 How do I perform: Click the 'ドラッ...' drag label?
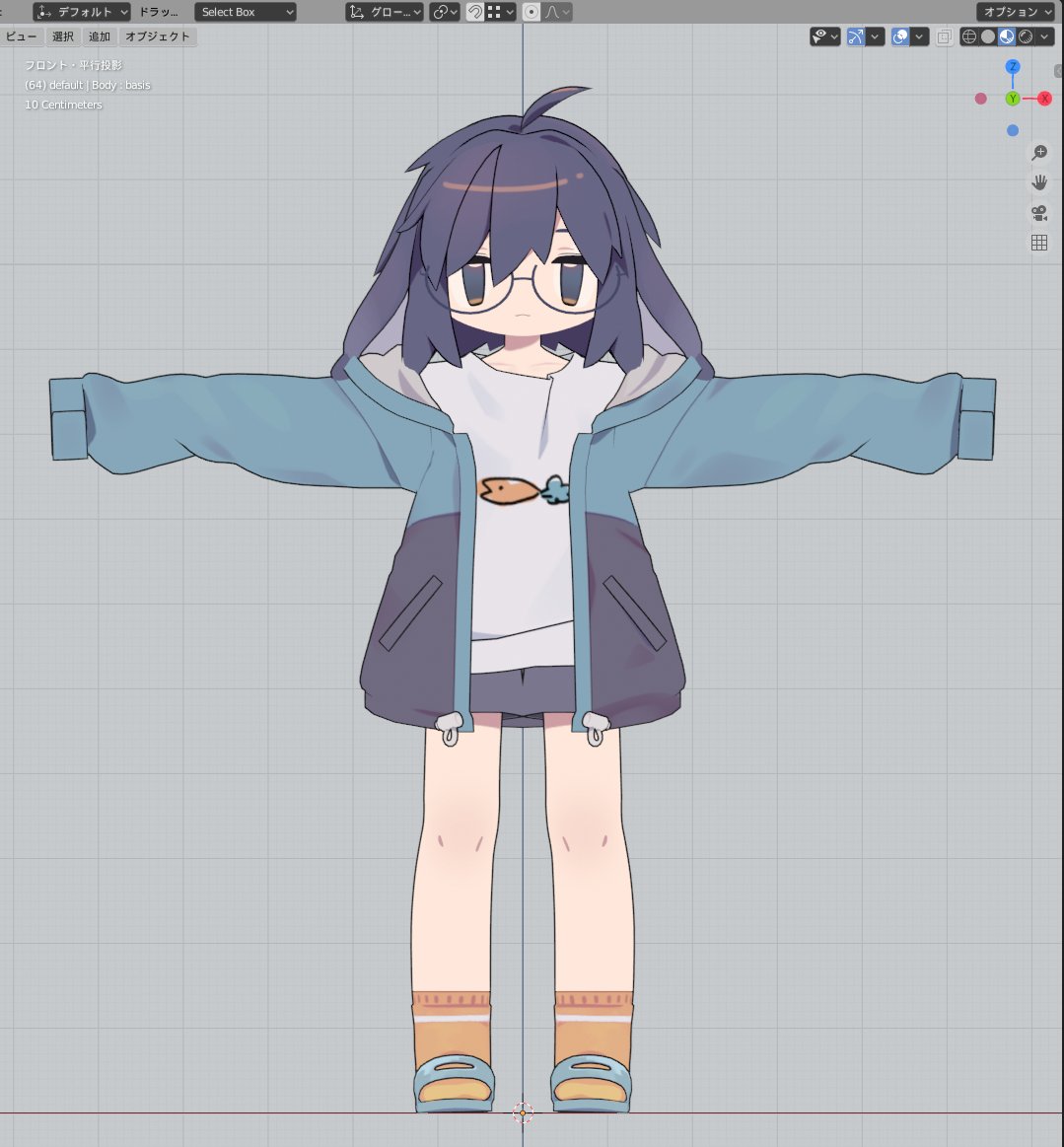click(159, 12)
